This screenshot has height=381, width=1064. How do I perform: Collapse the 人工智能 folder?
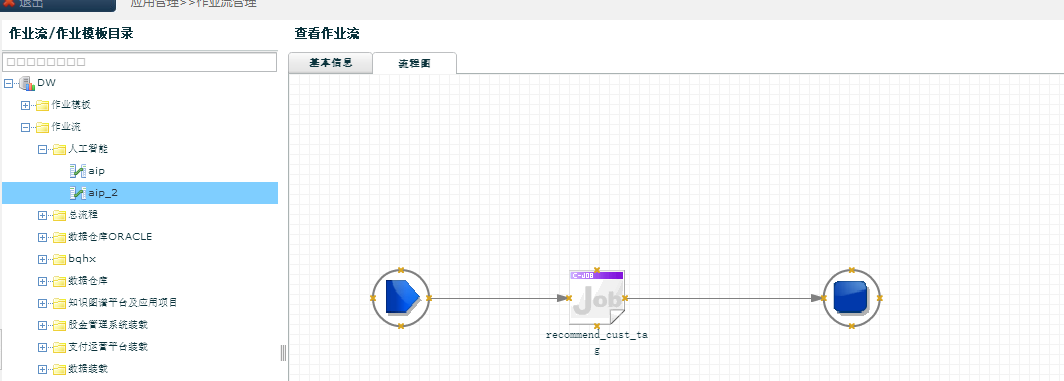[x=42, y=149]
